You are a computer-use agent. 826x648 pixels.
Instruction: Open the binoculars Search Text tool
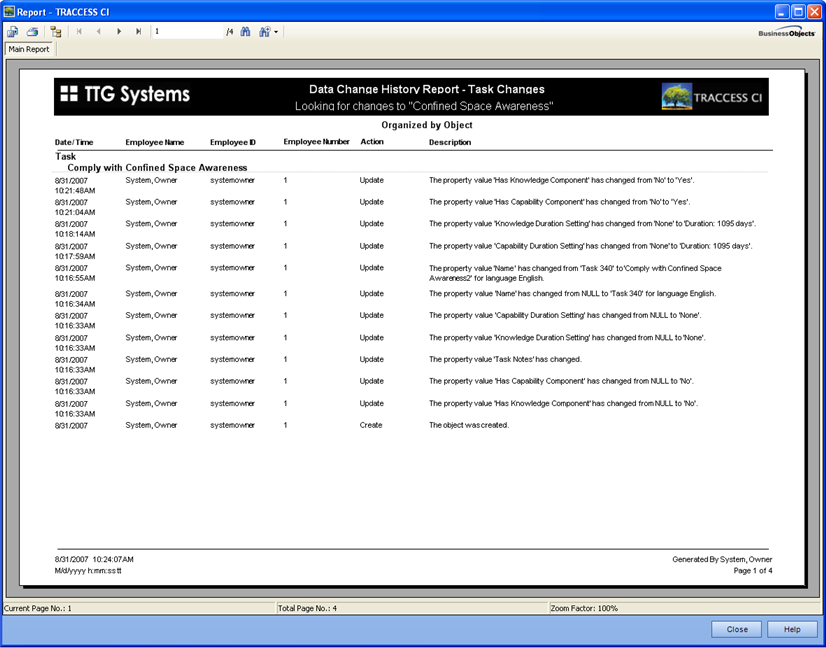pyautogui.click(x=245, y=32)
